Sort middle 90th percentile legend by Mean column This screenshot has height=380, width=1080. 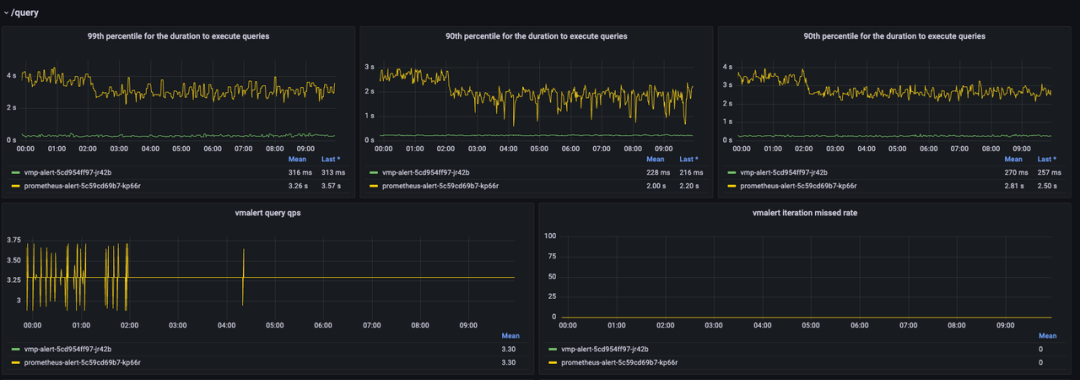(x=655, y=159)
